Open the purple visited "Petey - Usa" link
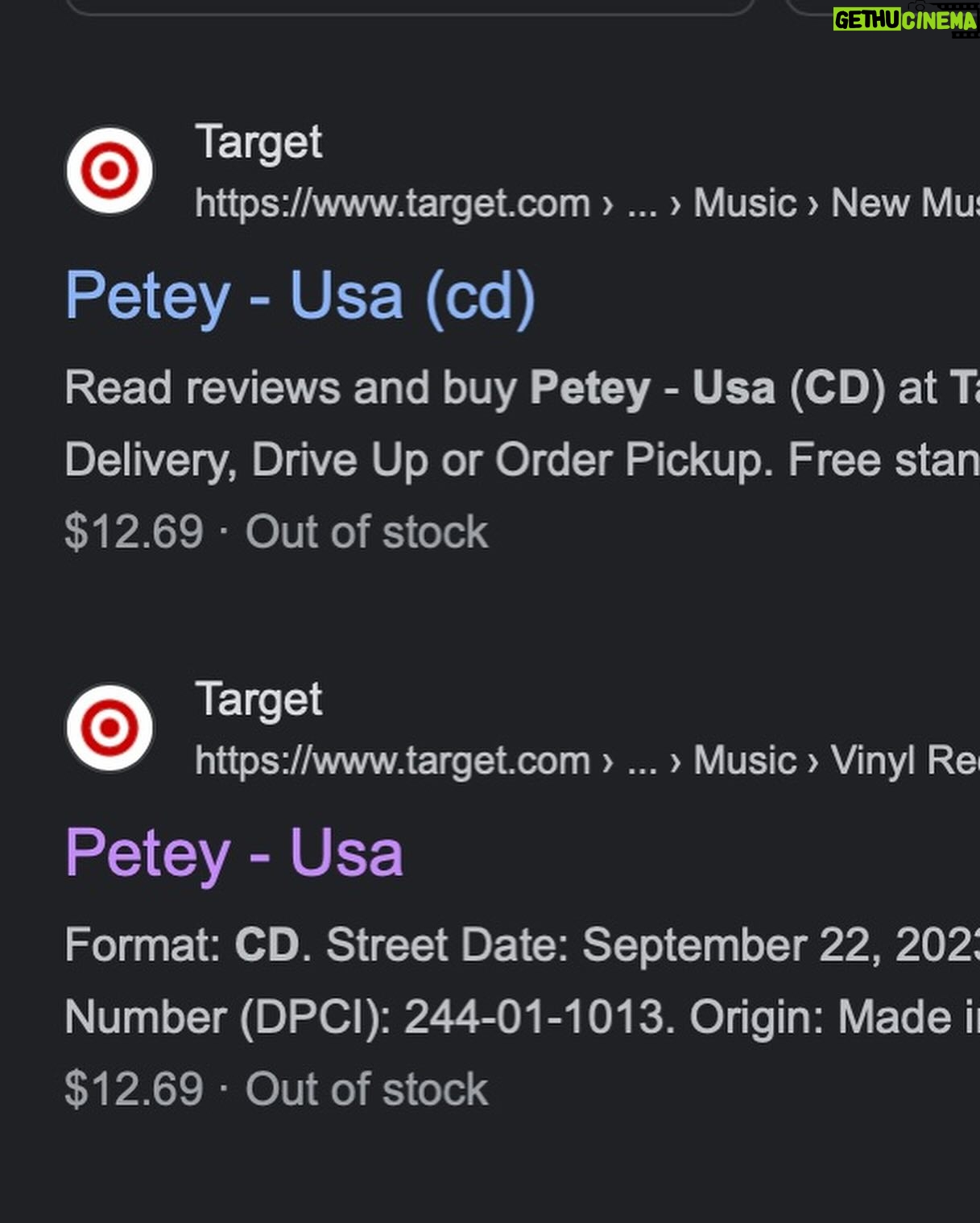This screenshot has width=980, height=1223. coord(234,854)
